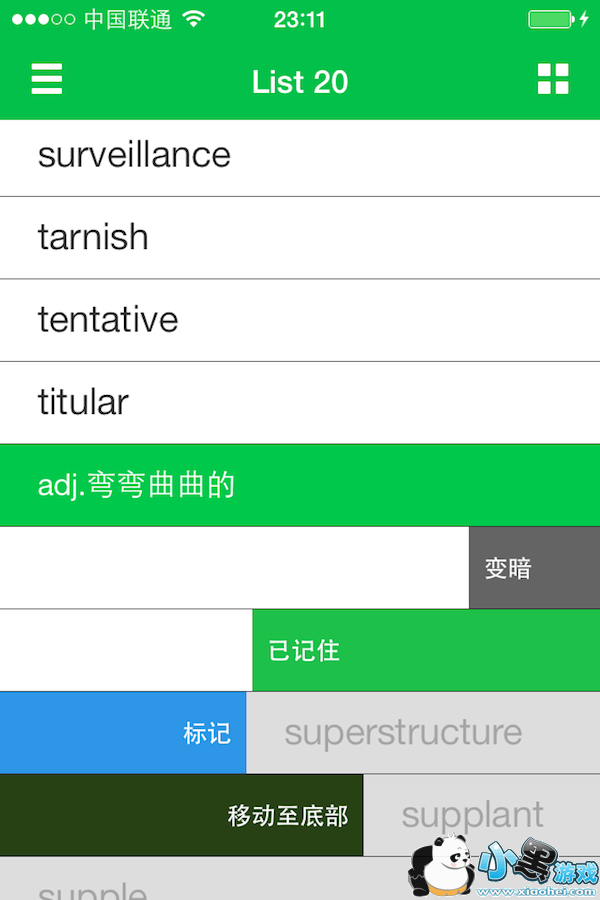Tap the cellular signal dots

coord(42,19)
